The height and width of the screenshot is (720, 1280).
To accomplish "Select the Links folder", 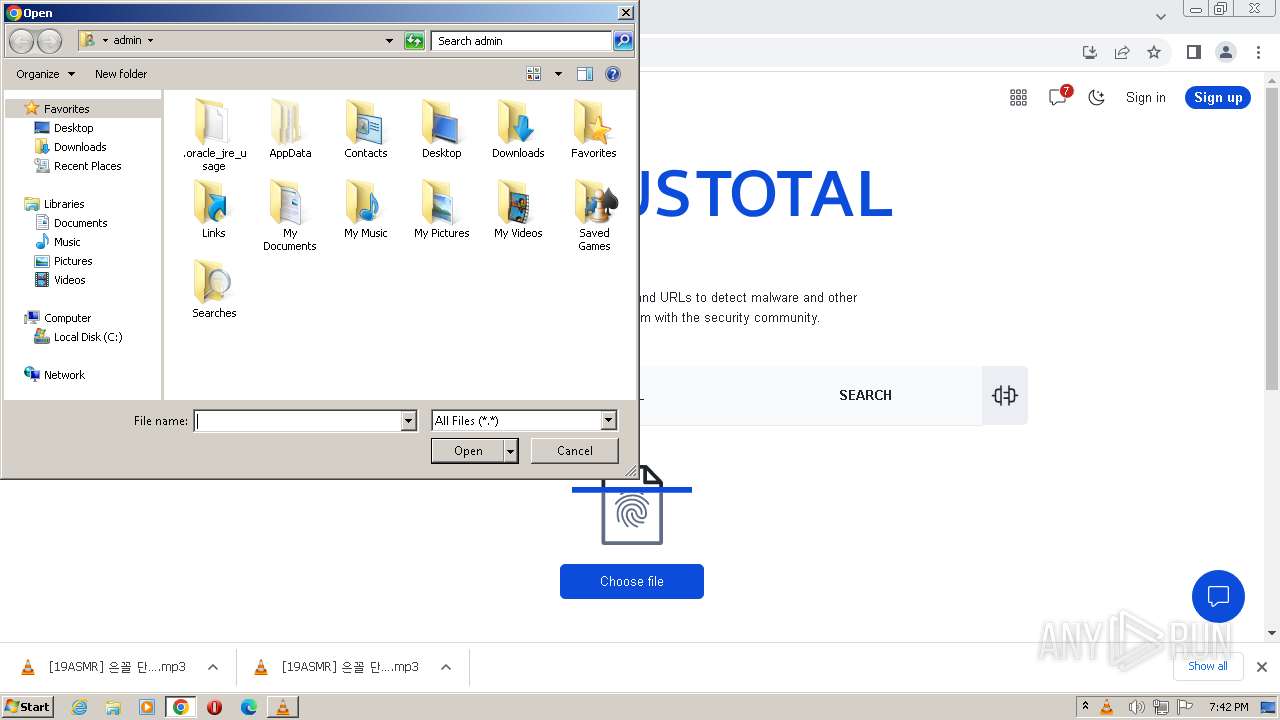I will coord(214,208).
